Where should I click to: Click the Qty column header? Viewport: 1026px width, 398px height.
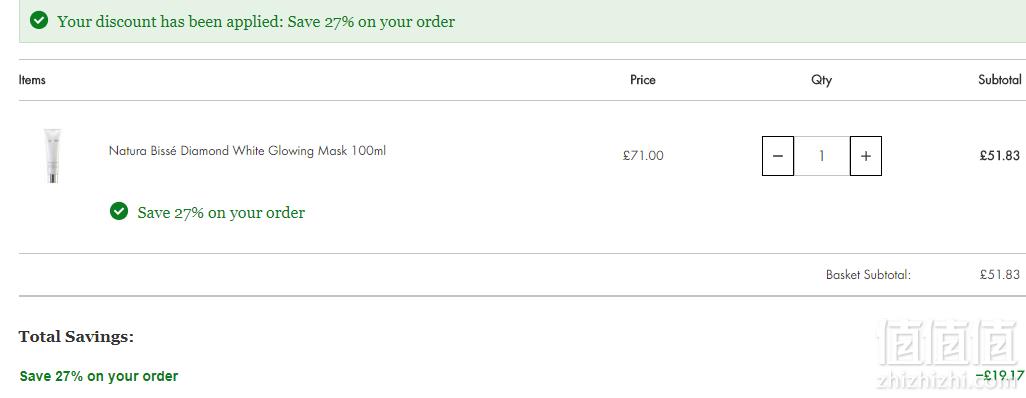(822, 81)
